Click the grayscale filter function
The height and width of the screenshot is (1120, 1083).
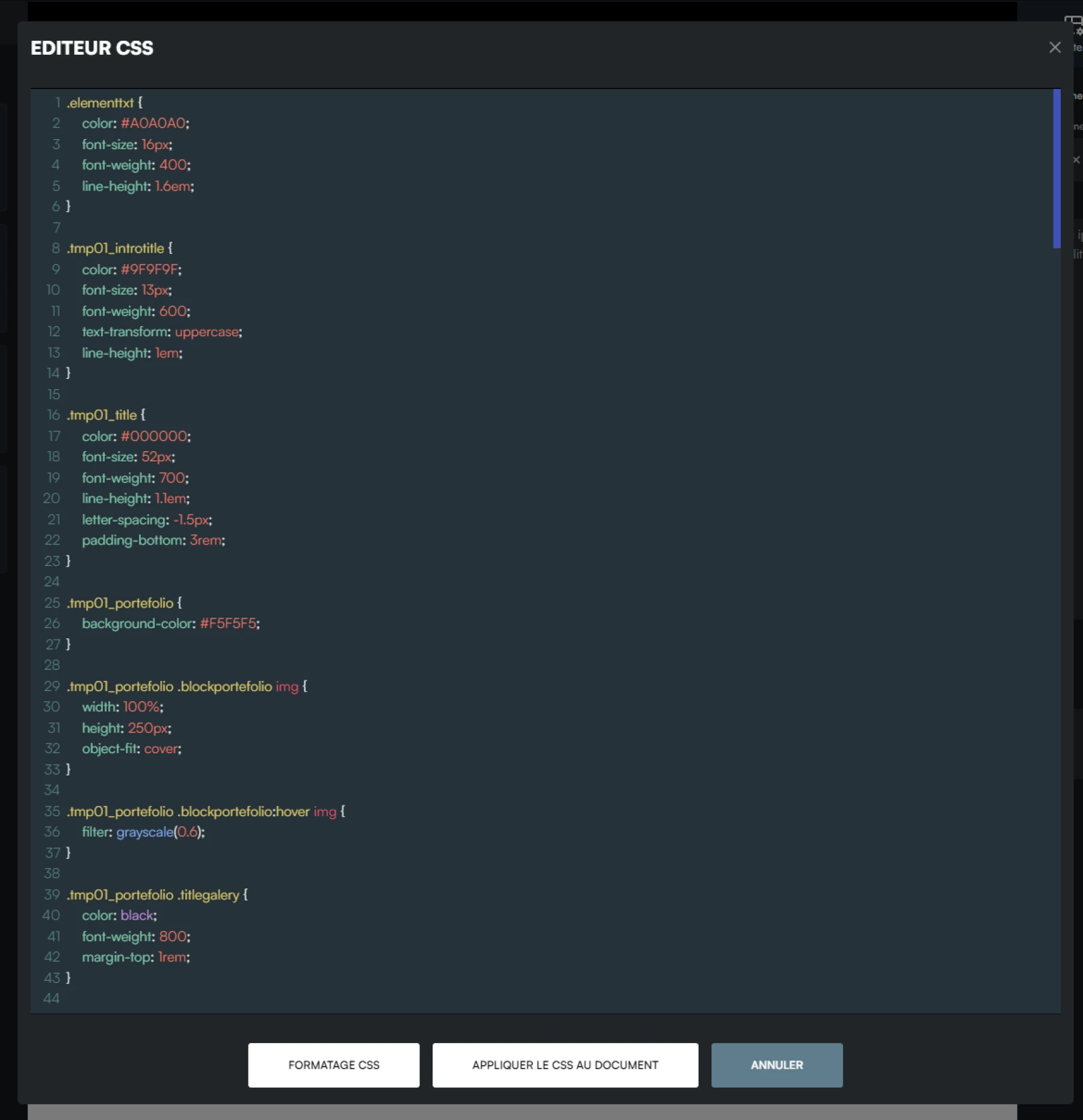point(144,832)
